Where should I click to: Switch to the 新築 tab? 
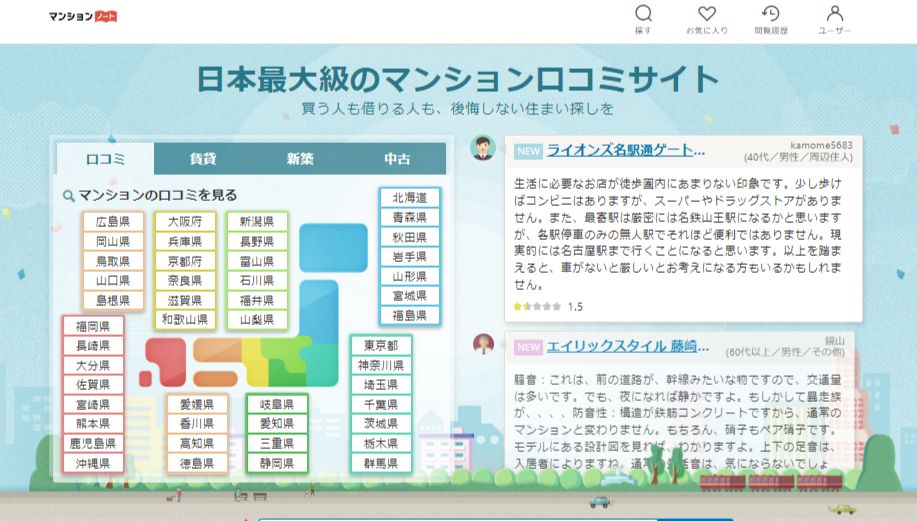300,159
